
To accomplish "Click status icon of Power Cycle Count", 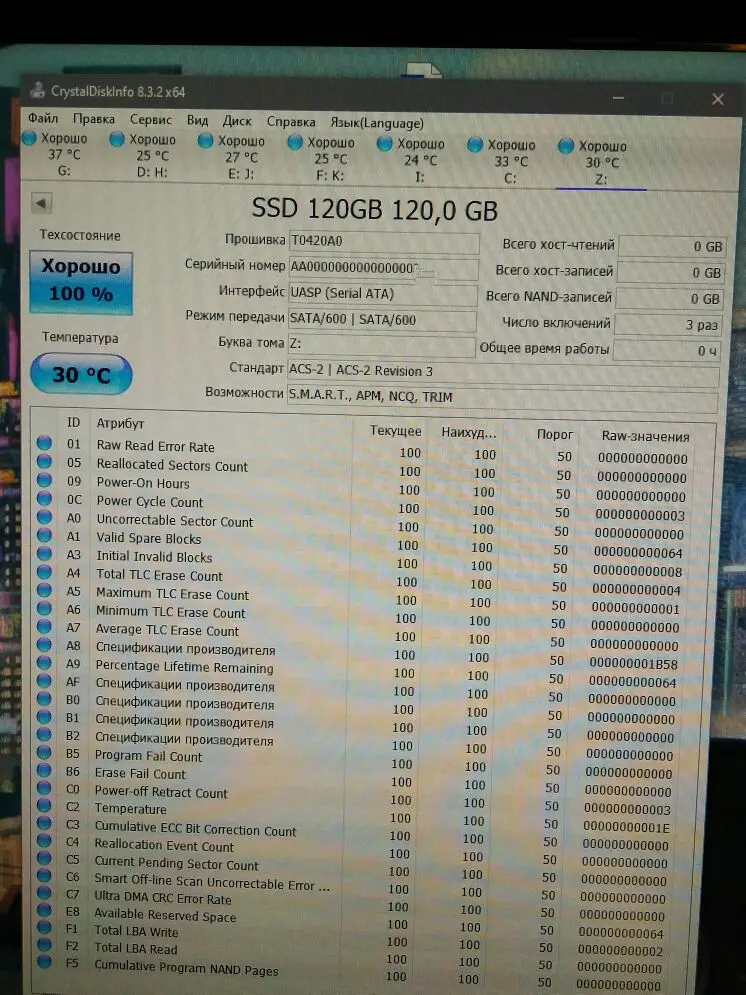I will pos(44,498).
